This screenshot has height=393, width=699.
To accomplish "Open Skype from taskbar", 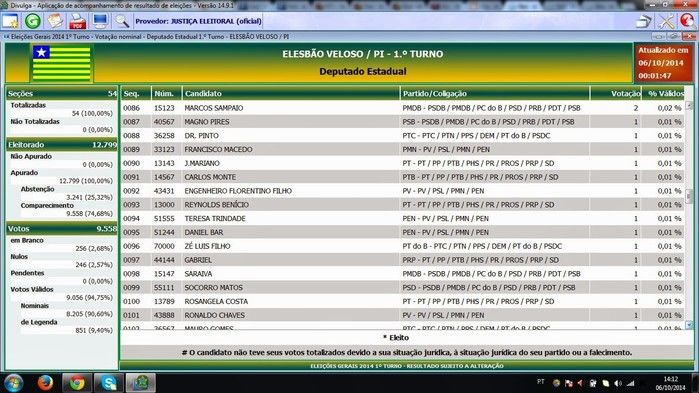I will click(109, 383).
